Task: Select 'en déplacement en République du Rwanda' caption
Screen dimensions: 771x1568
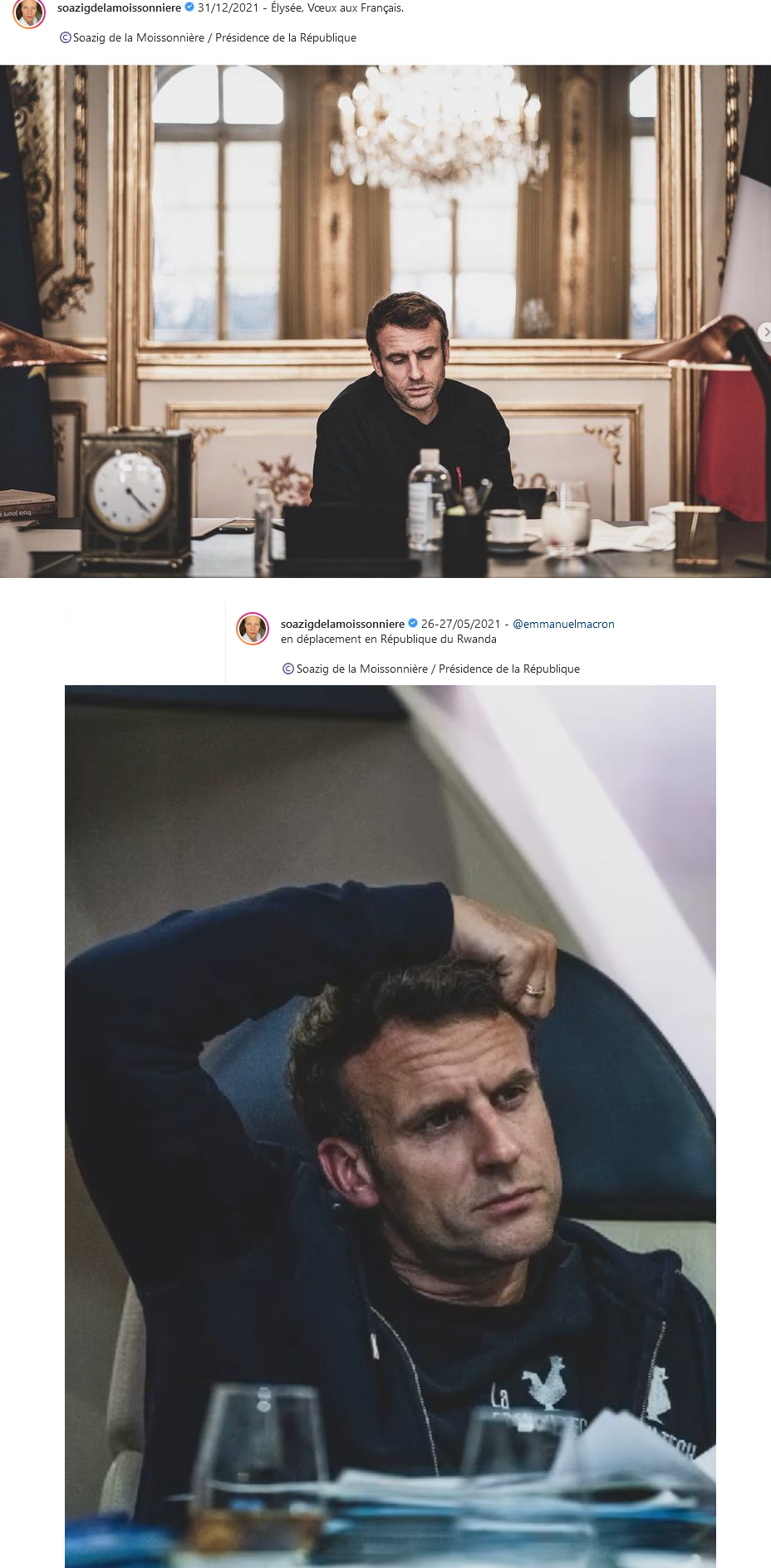Action: pos(389,639)
